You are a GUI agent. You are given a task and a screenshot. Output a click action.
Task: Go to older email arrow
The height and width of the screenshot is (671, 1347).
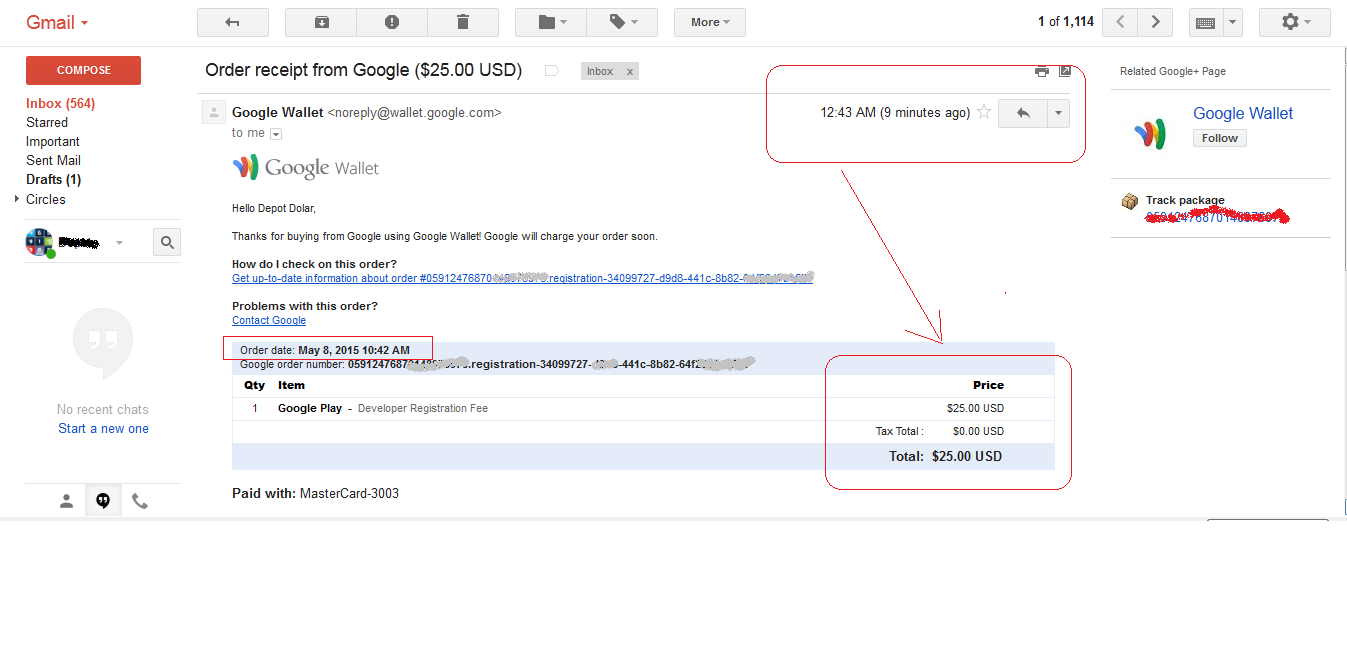1156,22
